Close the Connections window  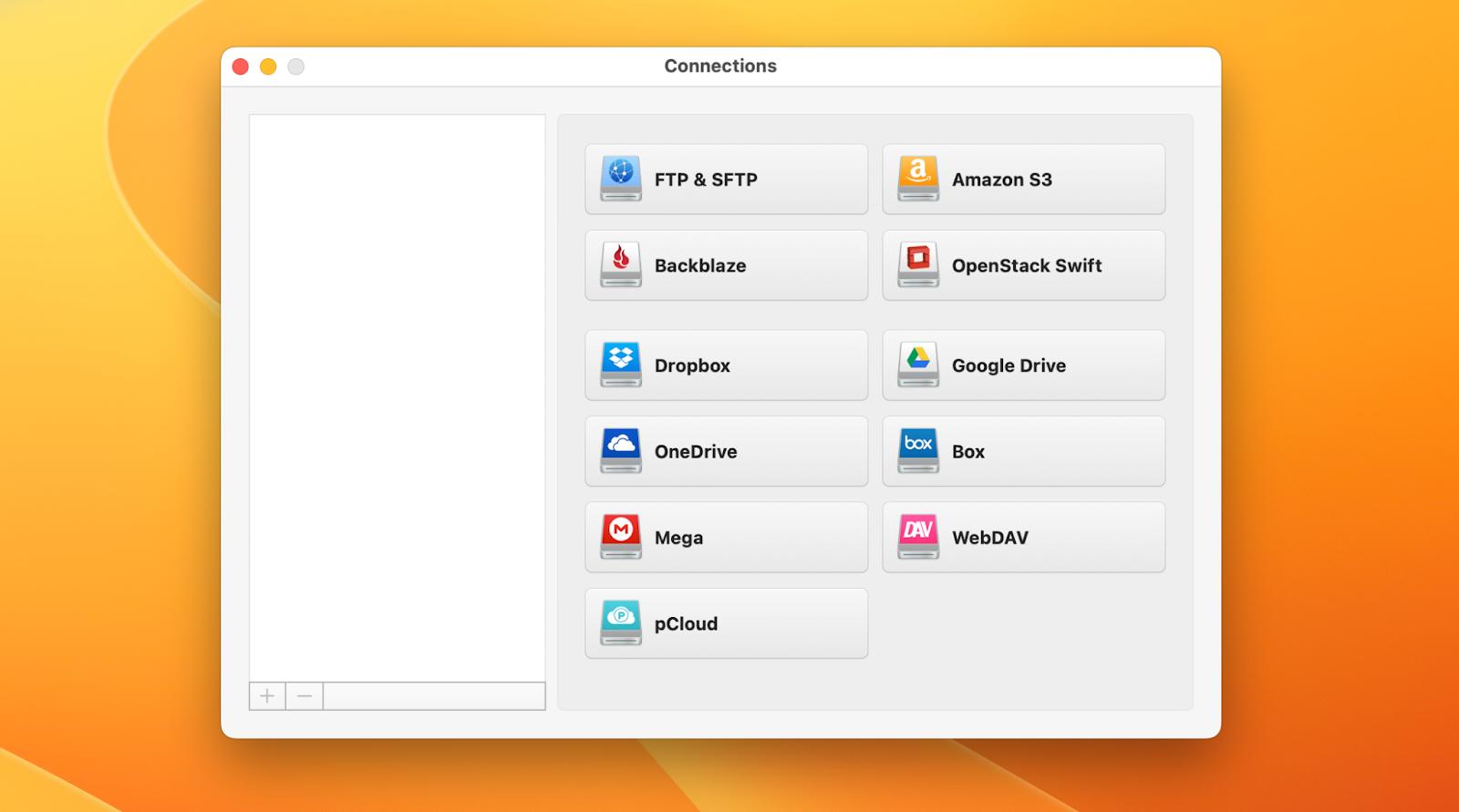pyautogui.click(x=241, y=67)
